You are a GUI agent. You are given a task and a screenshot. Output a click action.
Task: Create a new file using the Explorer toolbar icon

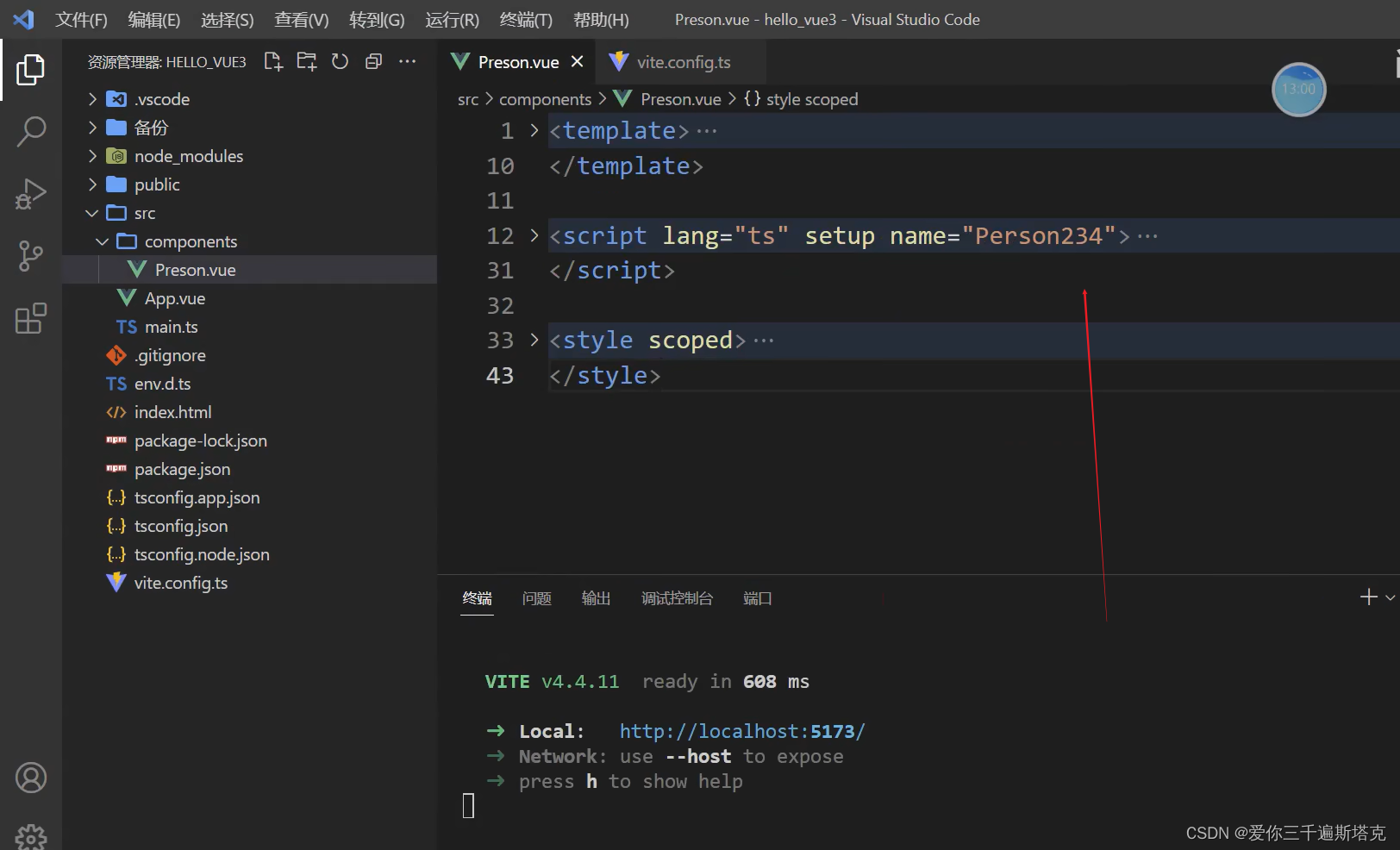click(x=272, y=61)
